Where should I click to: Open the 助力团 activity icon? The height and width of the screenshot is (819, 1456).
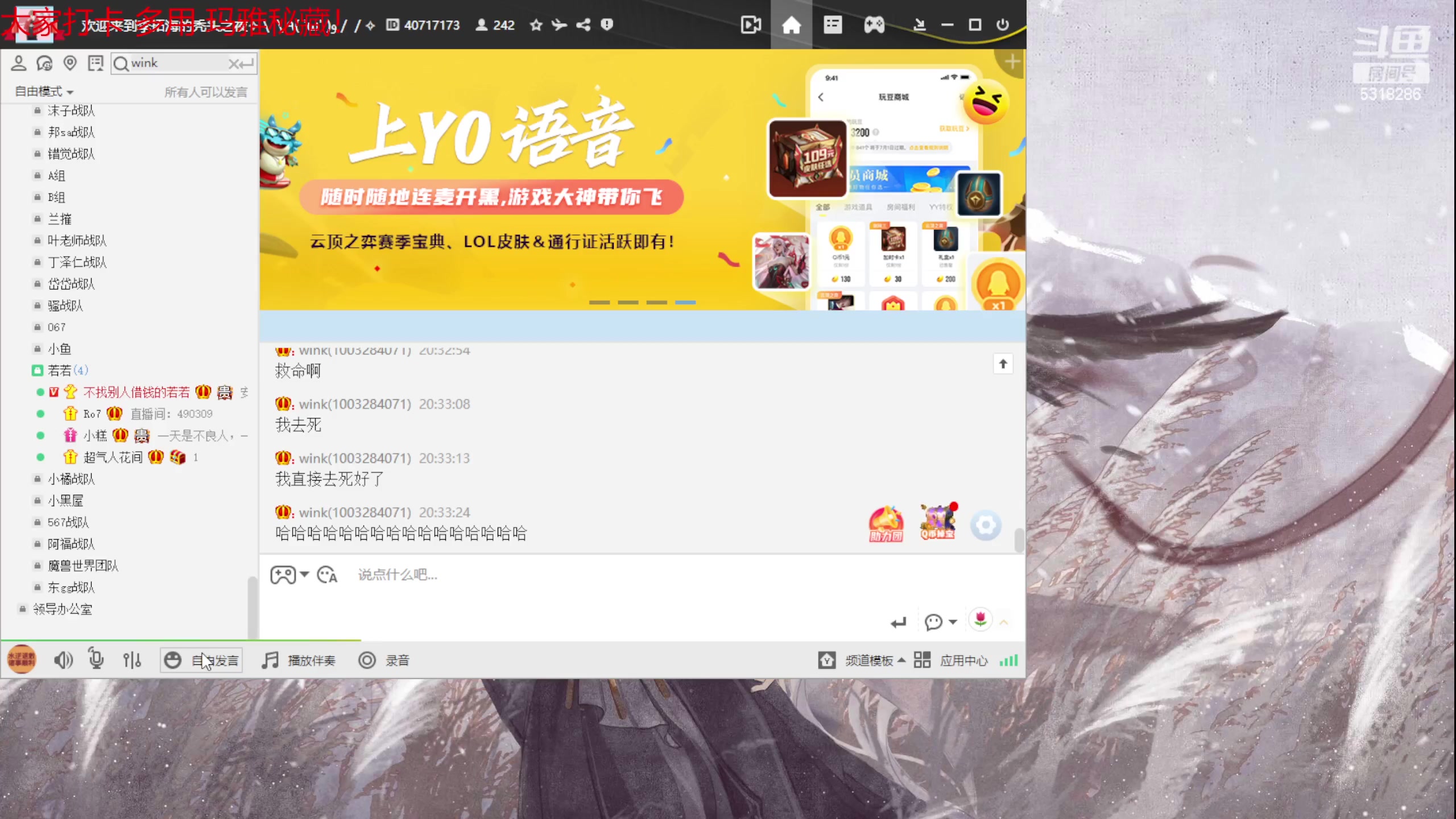tap(886, 523)
